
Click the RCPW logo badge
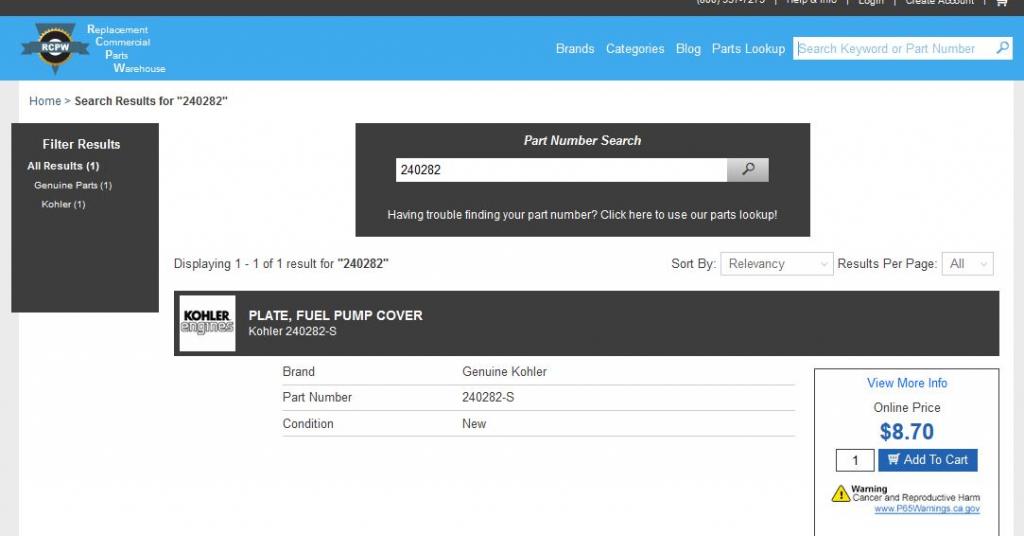55,48
